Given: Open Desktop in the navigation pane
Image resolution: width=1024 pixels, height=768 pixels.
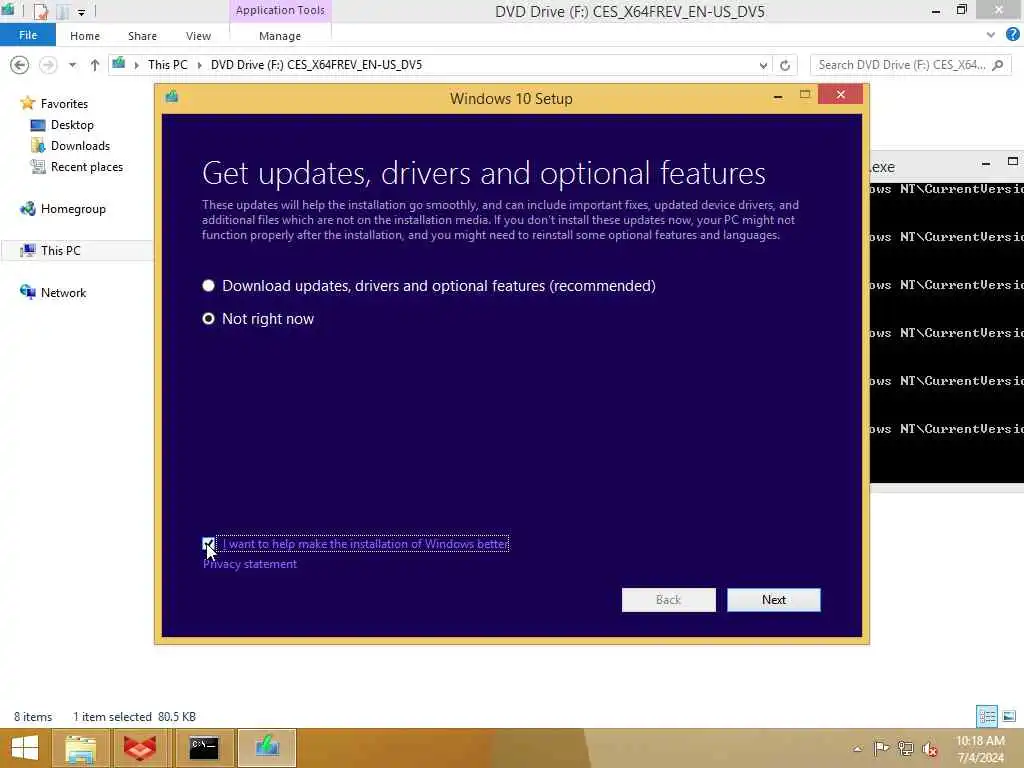Looking at the screenshot, I should pyautogui.click(x=72, y=125).
